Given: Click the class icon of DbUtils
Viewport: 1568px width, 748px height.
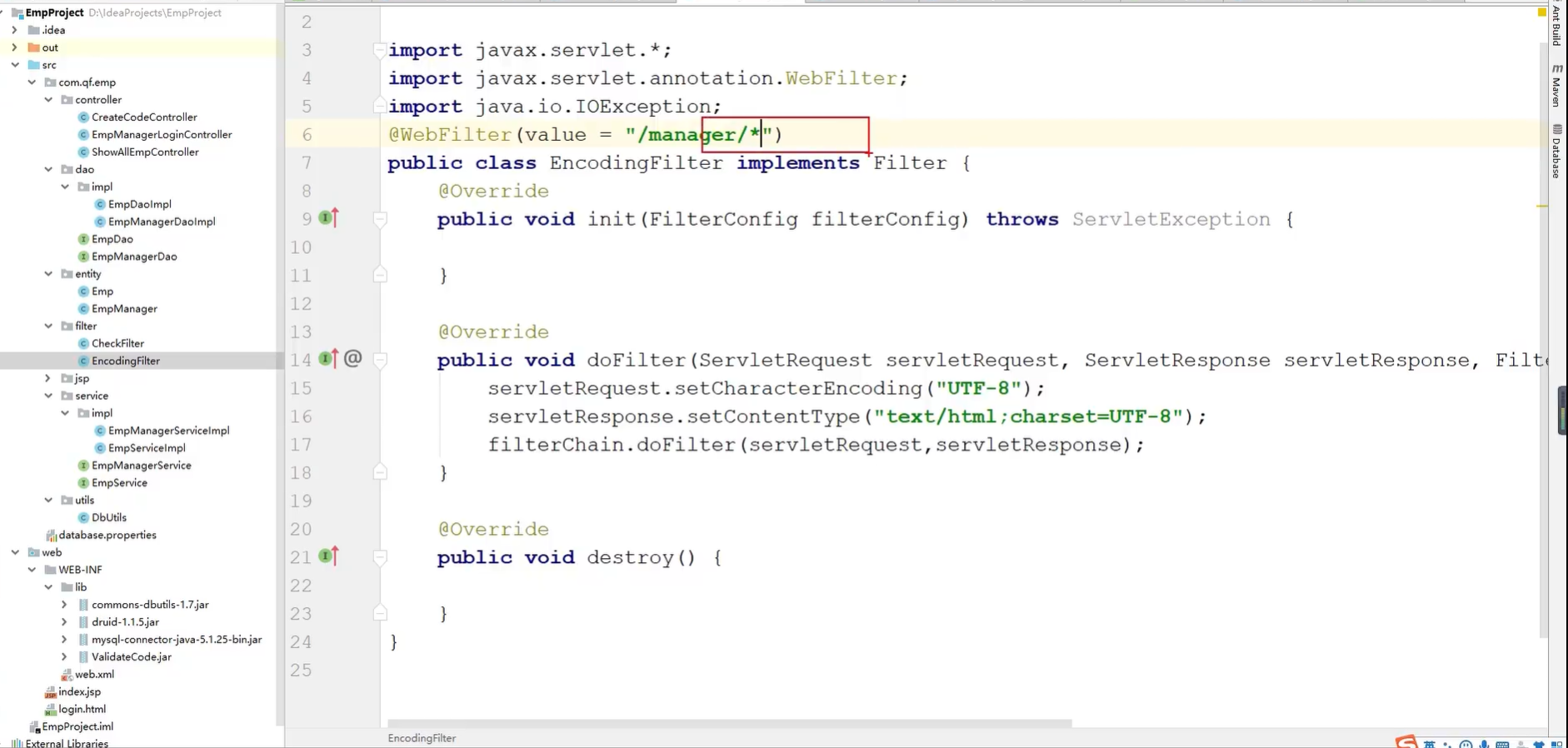Looking at the screenshot, I should click(x=83, y=517).
